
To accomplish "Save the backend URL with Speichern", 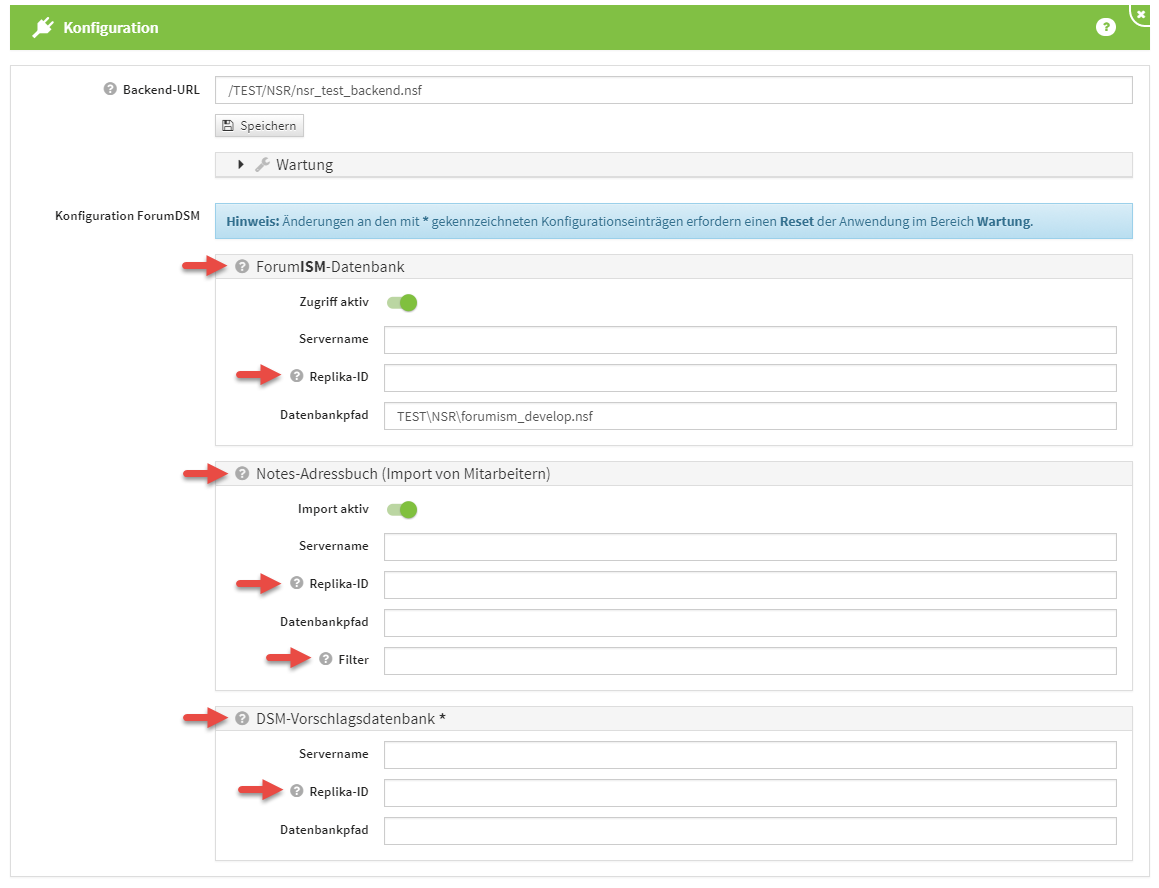I will (x=259, y=126).
